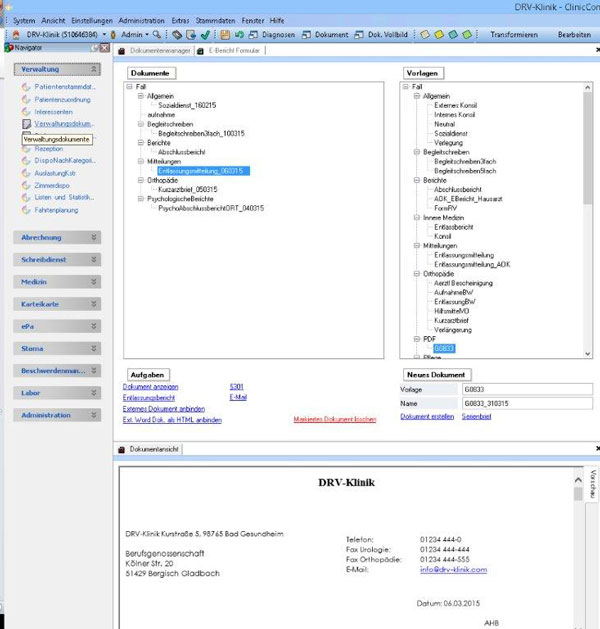Pin the Navigator panel with the pin icon
This screenshot has height=629, width=600.
click(x=94, y=48)
